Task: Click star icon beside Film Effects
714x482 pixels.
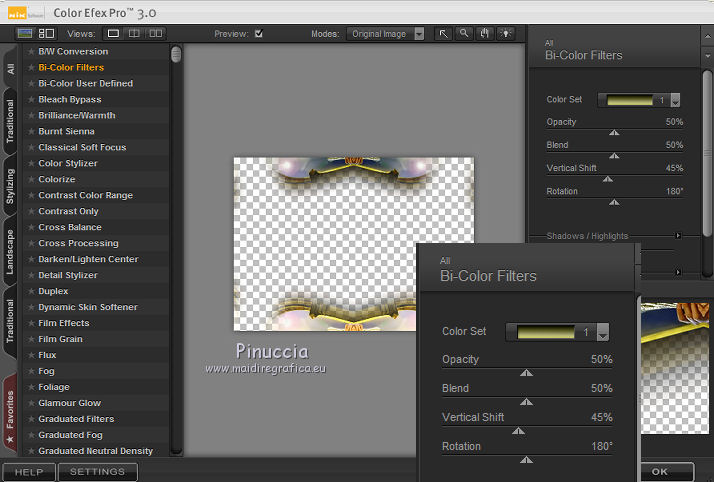Action: [31, 323]
